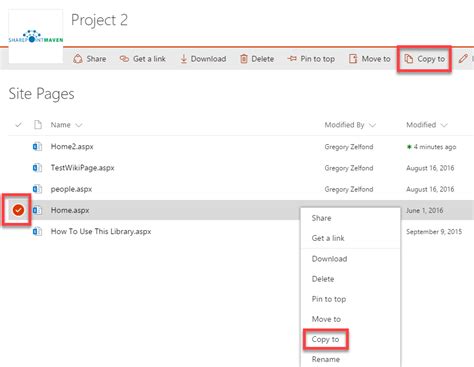This screenshot has width=474, height=367.
Task: Open the people.aspx page link
Action: [x=71, y=189]
